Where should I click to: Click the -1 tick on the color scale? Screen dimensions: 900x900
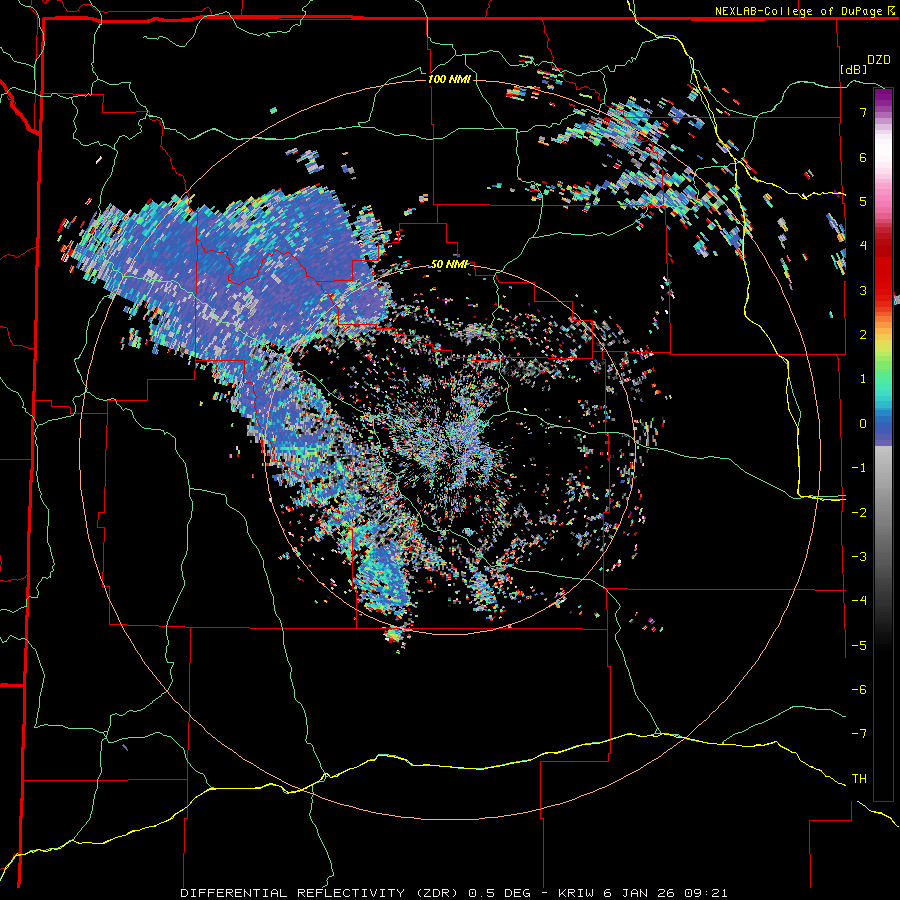tap(859, 468)
